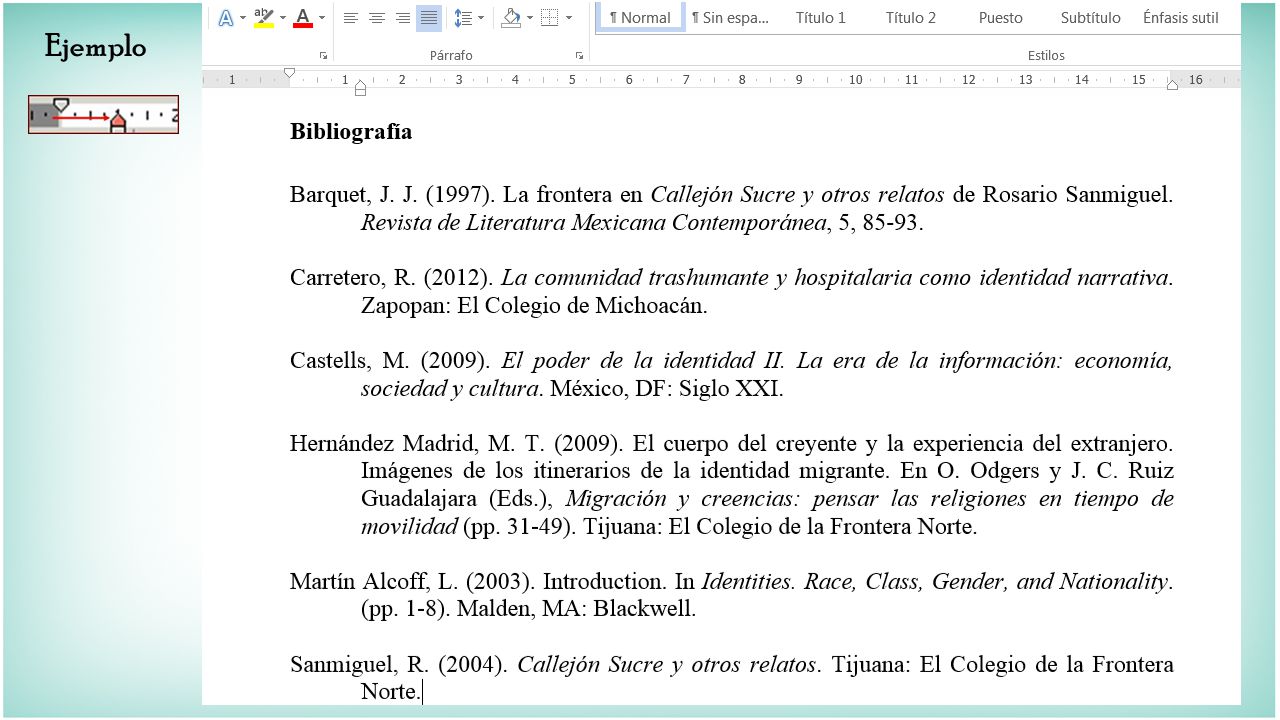The image size is (1280, 720).
Task: Toggle justified alignment button
Action: click(x=428, y=17)
